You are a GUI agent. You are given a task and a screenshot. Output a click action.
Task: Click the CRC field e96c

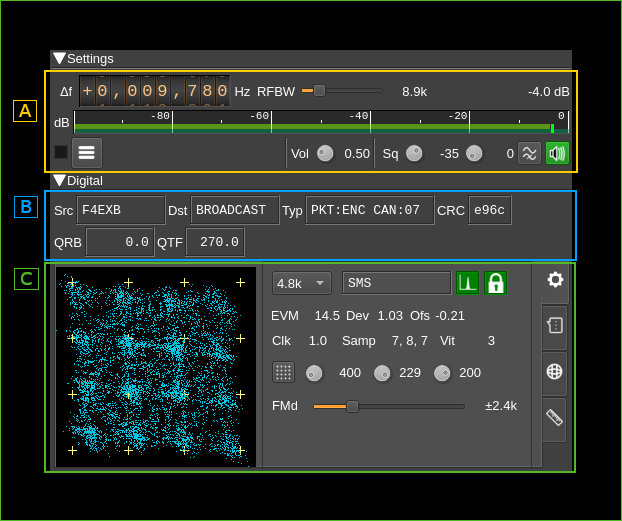point(490,210)
